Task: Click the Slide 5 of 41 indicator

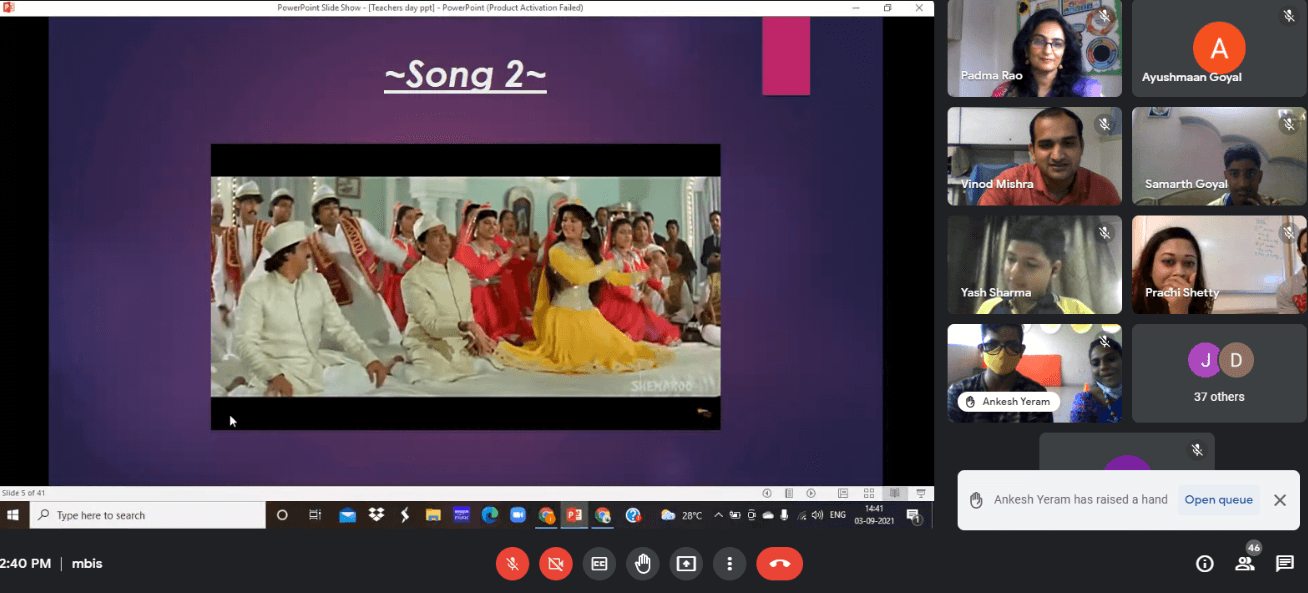Action: 24,493
